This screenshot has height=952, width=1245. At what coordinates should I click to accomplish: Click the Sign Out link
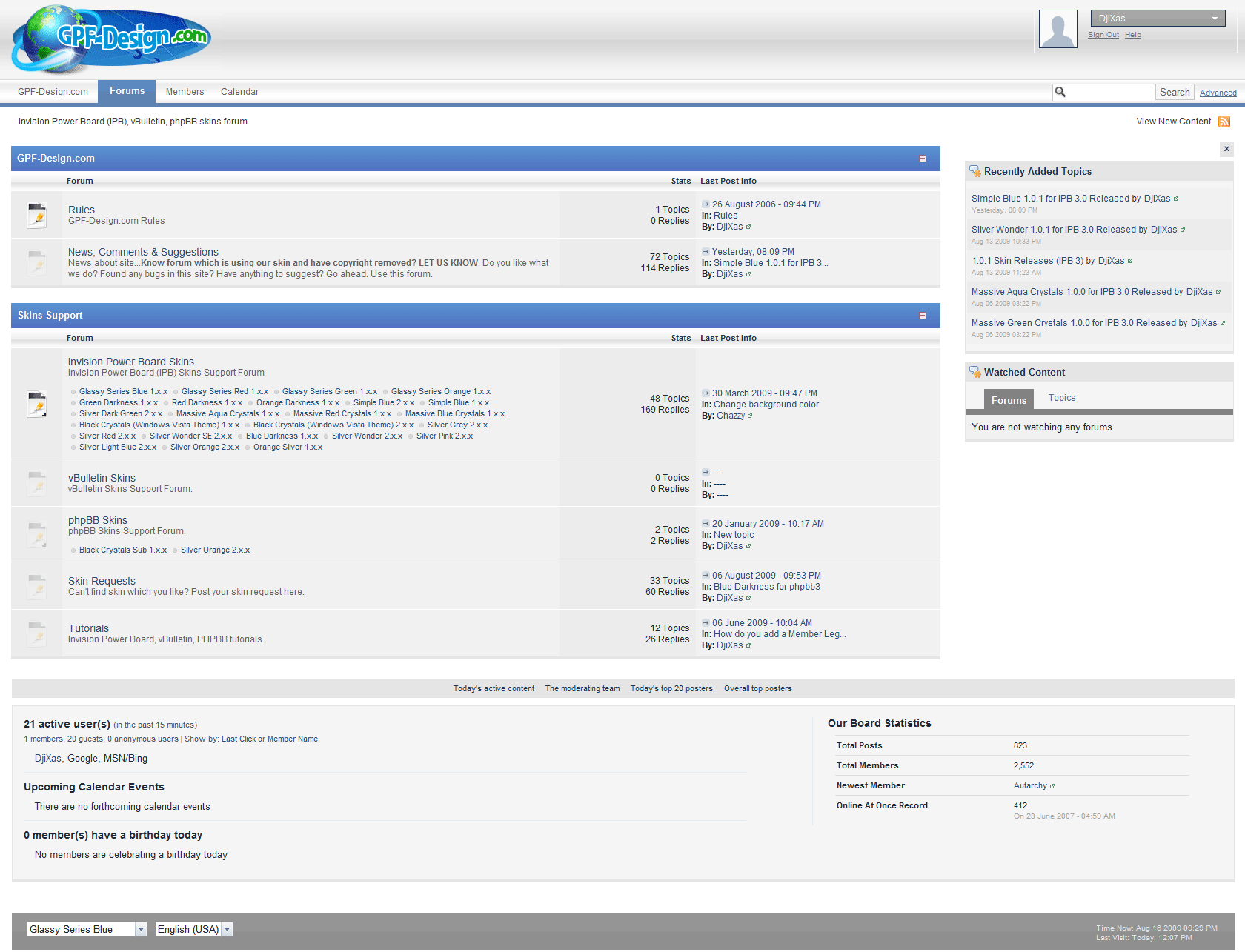tap(1103, 35)
